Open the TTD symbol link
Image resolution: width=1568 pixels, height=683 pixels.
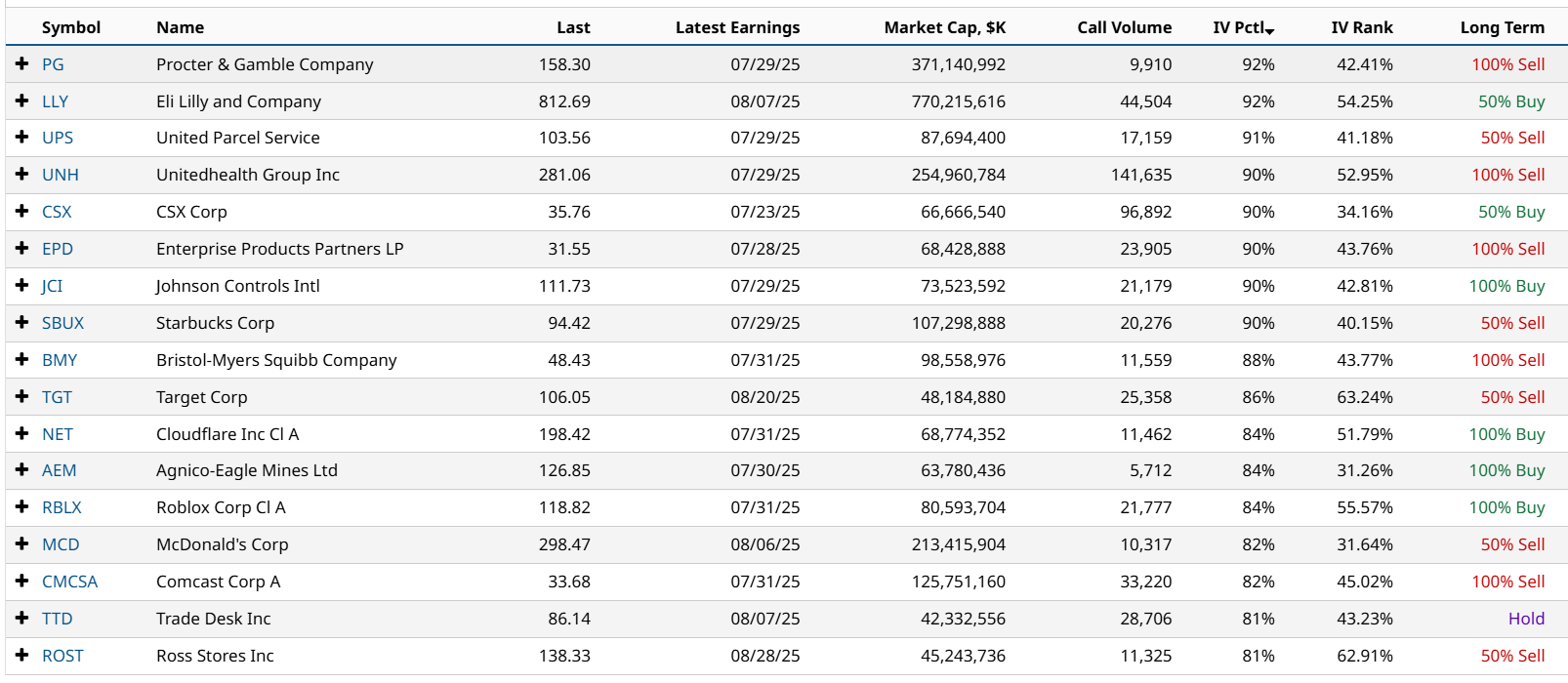point(57,619)
